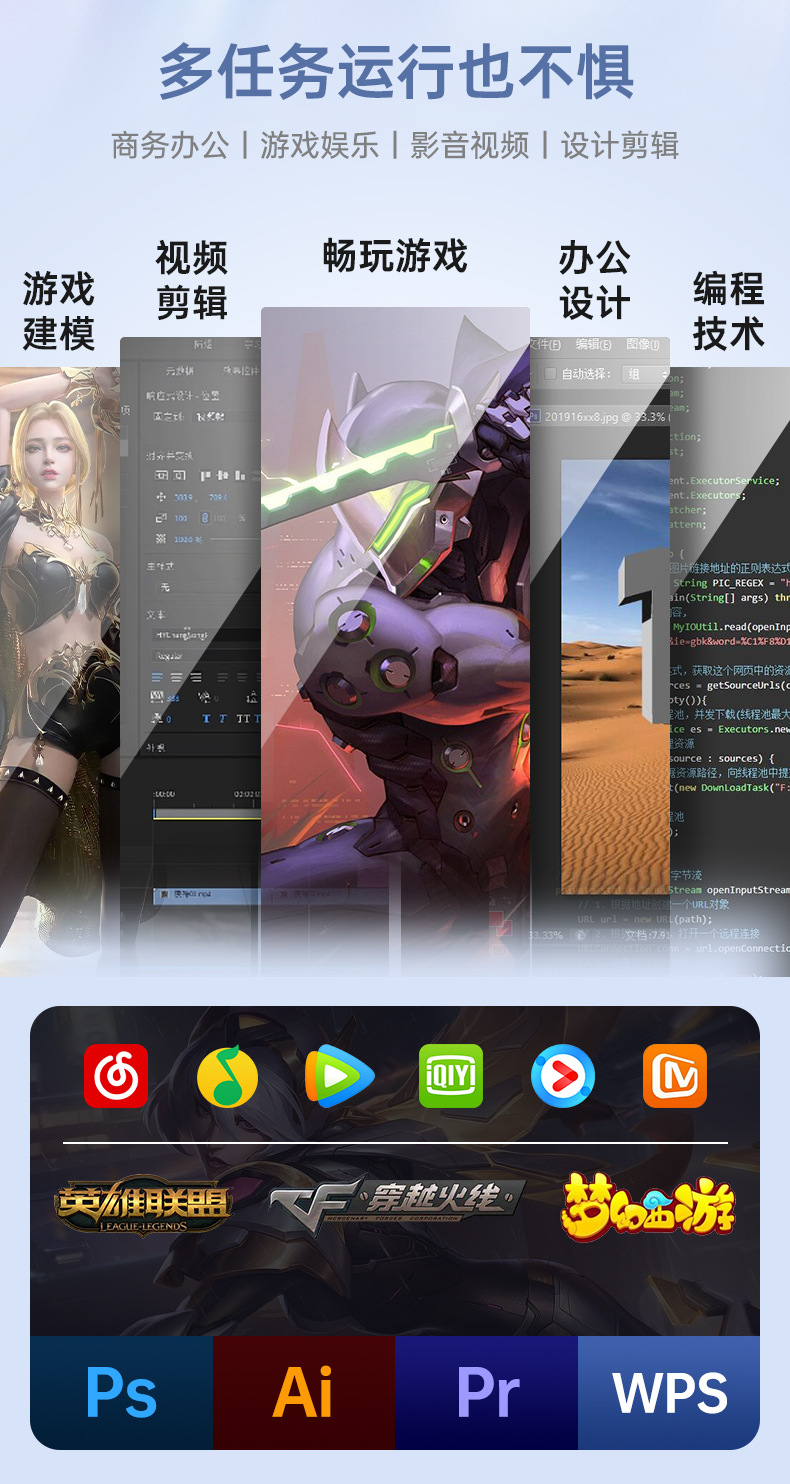
Task: Click the scale icon in Premiere panel
Action: [160, 518]
